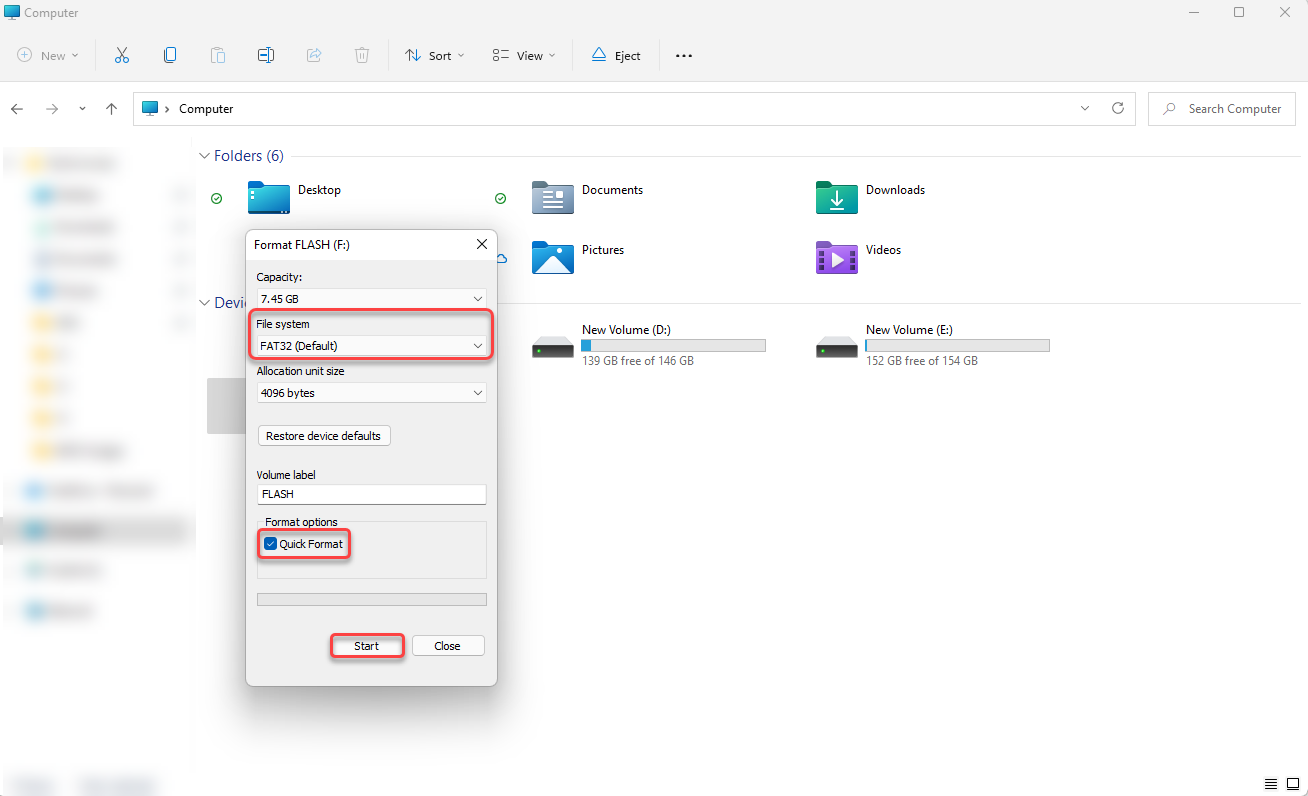Select the New Volume (D:) drive

coord(552,346)
